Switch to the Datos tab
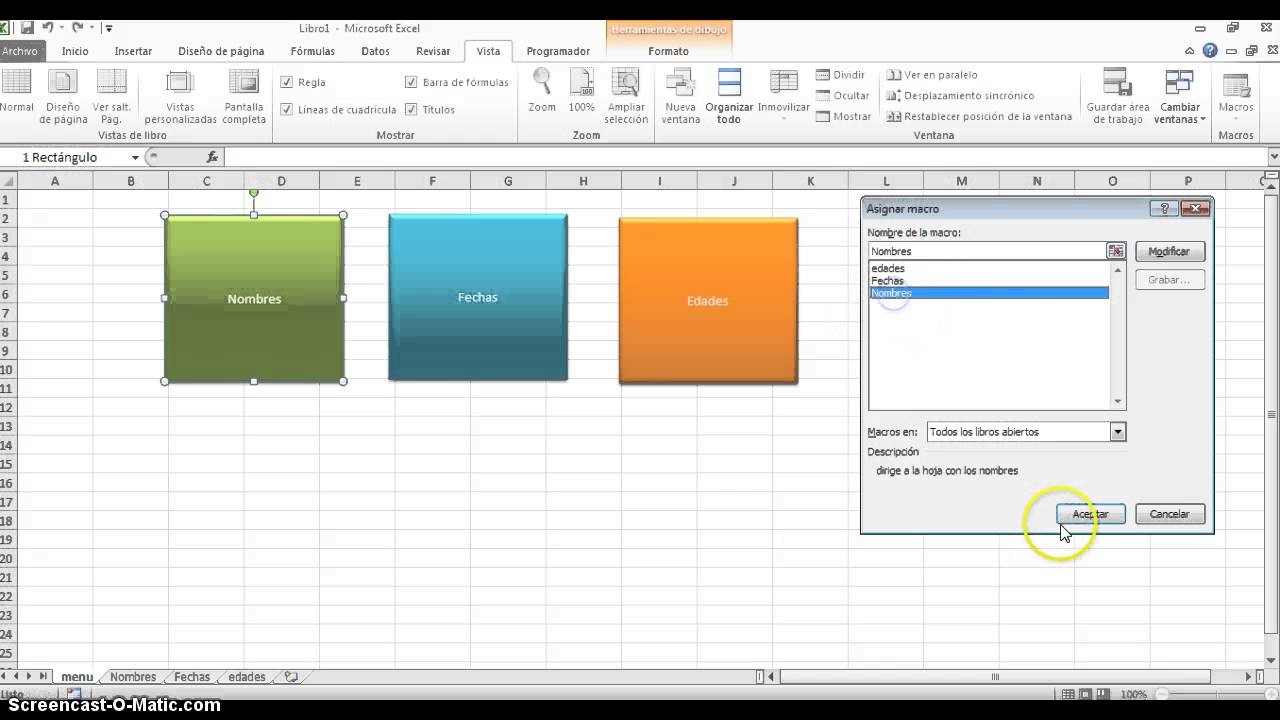The width and height of the screenshot is (1280, 720). pos(375,51)
